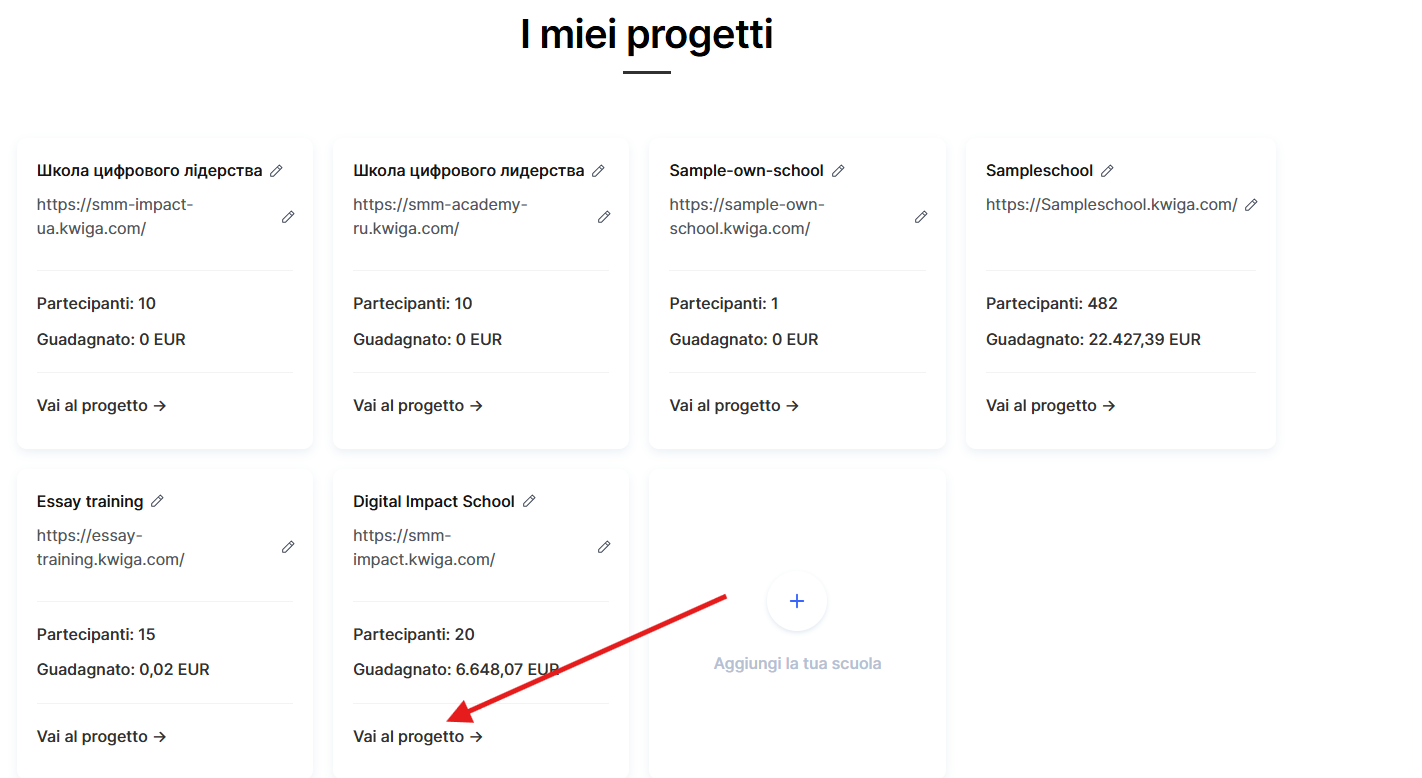
Task: Edit URL pencil for smm-impact.kwiga.com
Action: coord(604,547)
